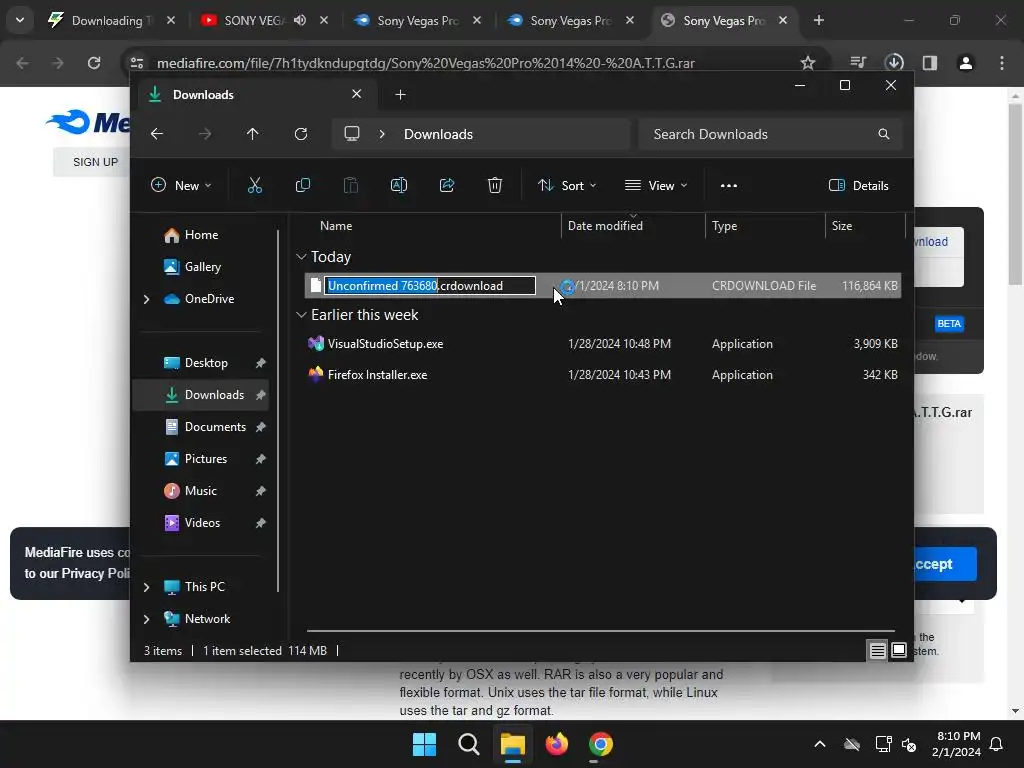Add a new File Explorer tab
This screenshot has width=1024, height=768.
400,95
